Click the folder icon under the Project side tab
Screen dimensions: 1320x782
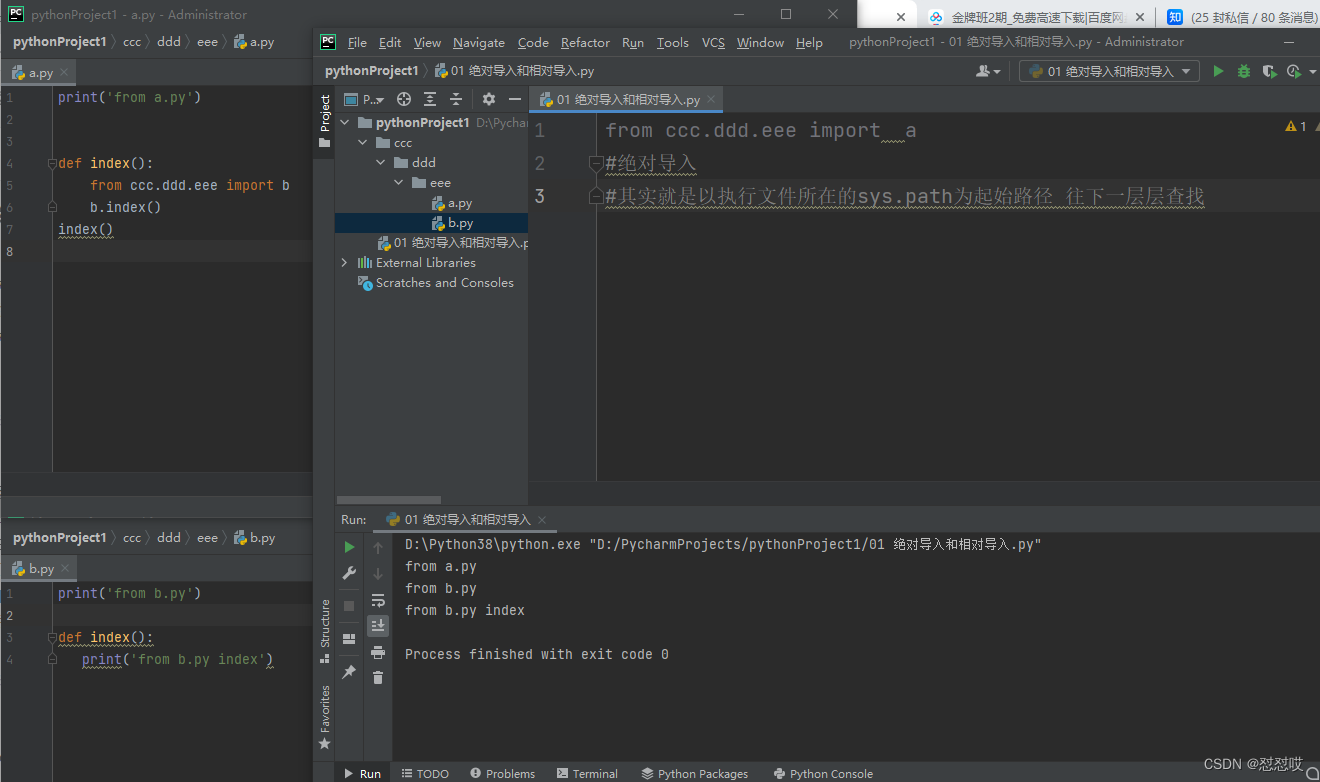[324, 143]
